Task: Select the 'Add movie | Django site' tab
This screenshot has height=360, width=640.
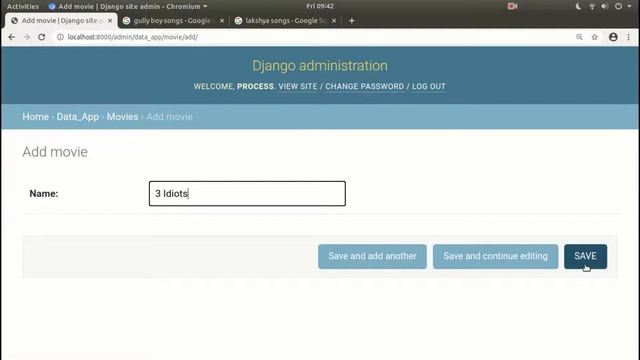Action: [x=61, y=20]
